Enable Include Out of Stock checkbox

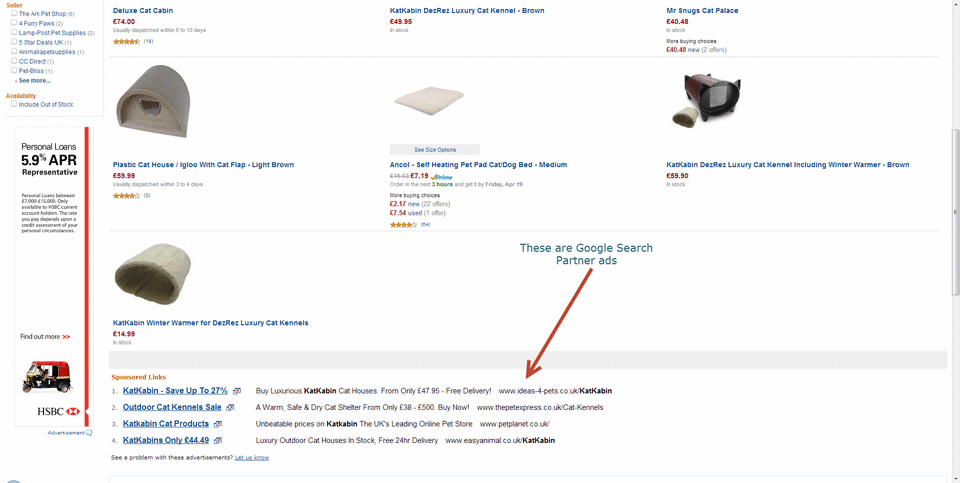(14, 104)
